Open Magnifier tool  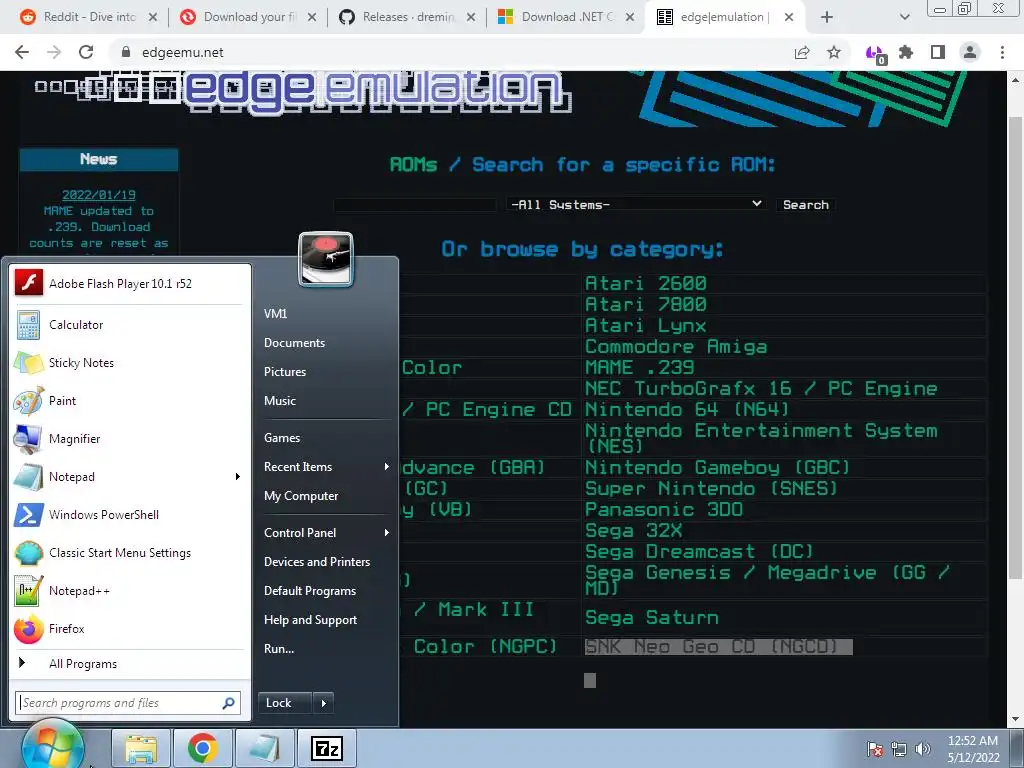pos(130,438)
